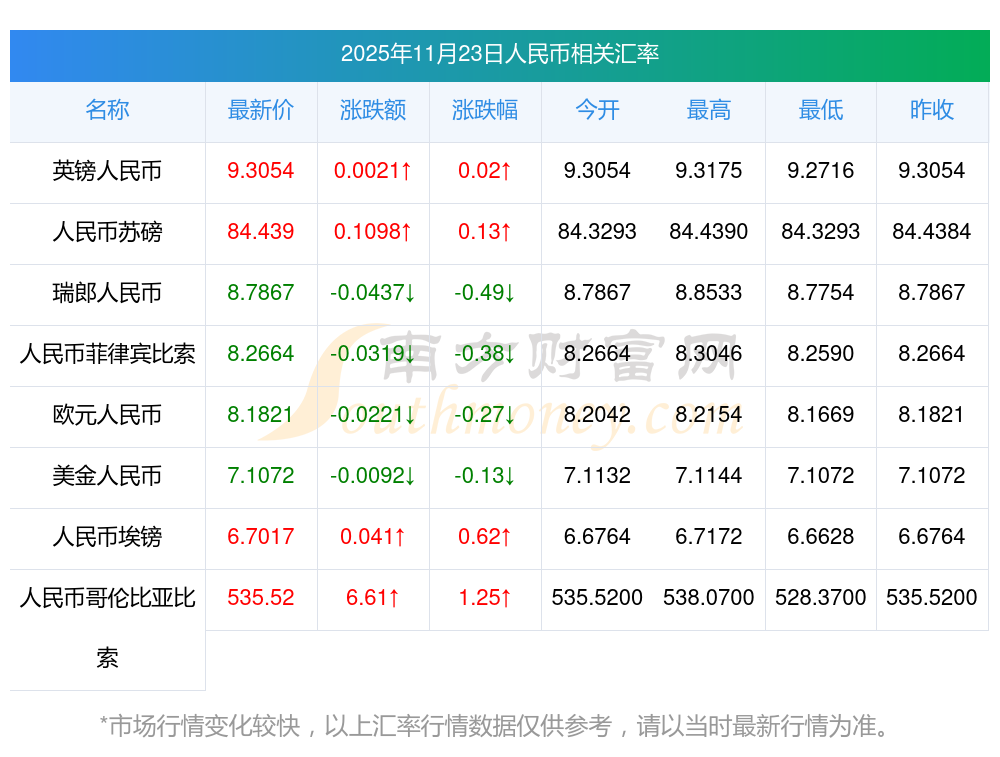Click the red latest price 84.439
This screenshot has height=757, width=1000.
coord(261,232)
